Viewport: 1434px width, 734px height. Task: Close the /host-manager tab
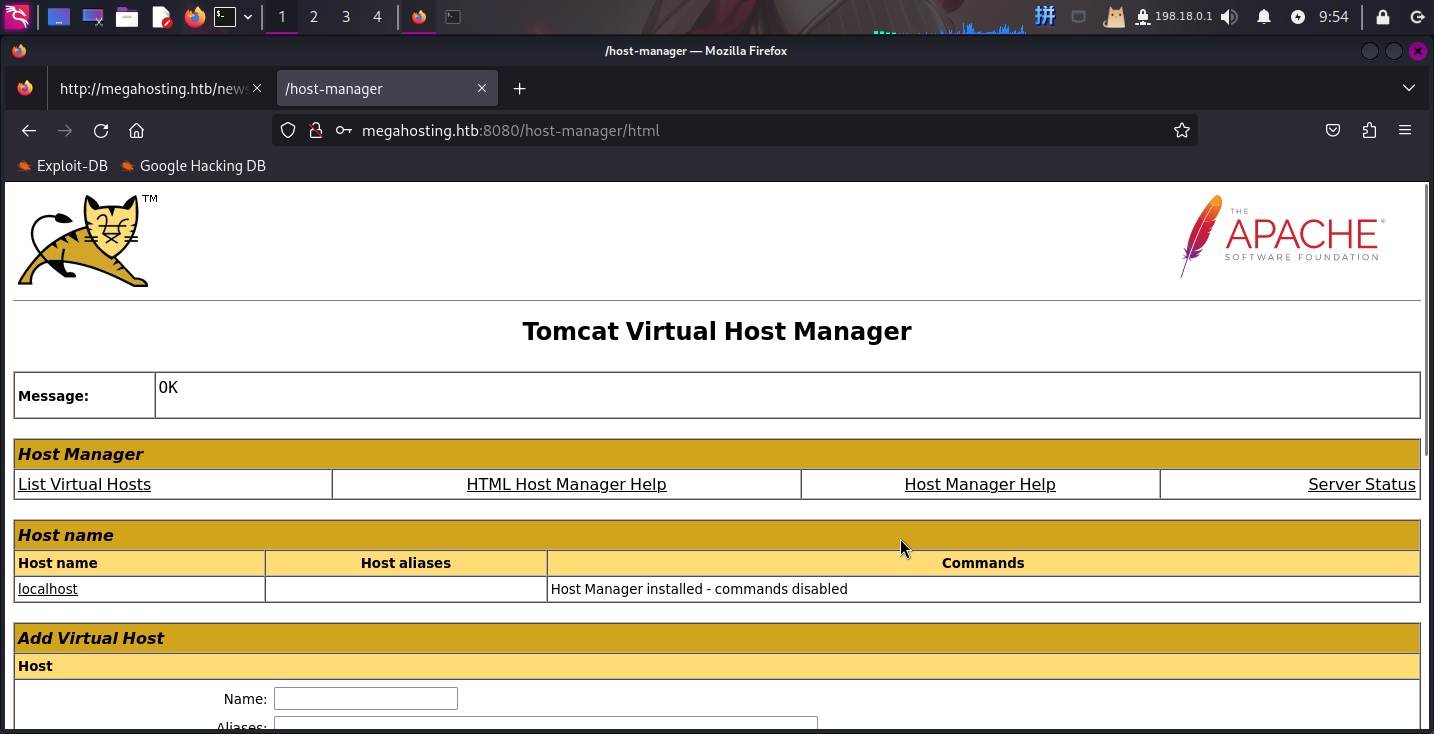[x=482, y=88]
